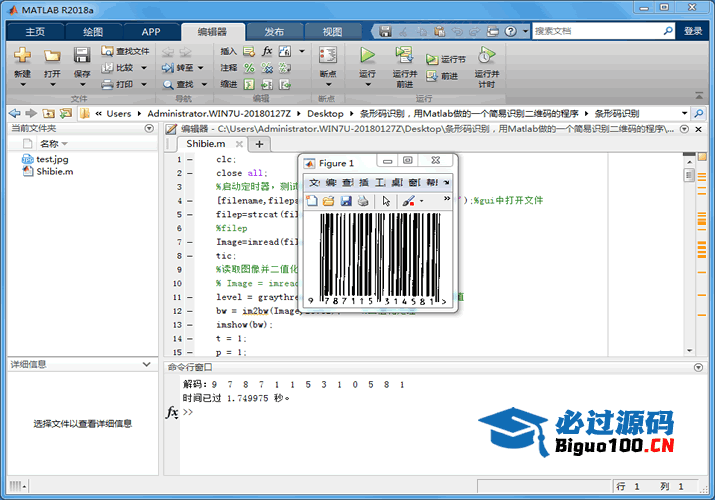Collapse the 详细信息 details panel
Screen dimensions: 715x500
146,364
